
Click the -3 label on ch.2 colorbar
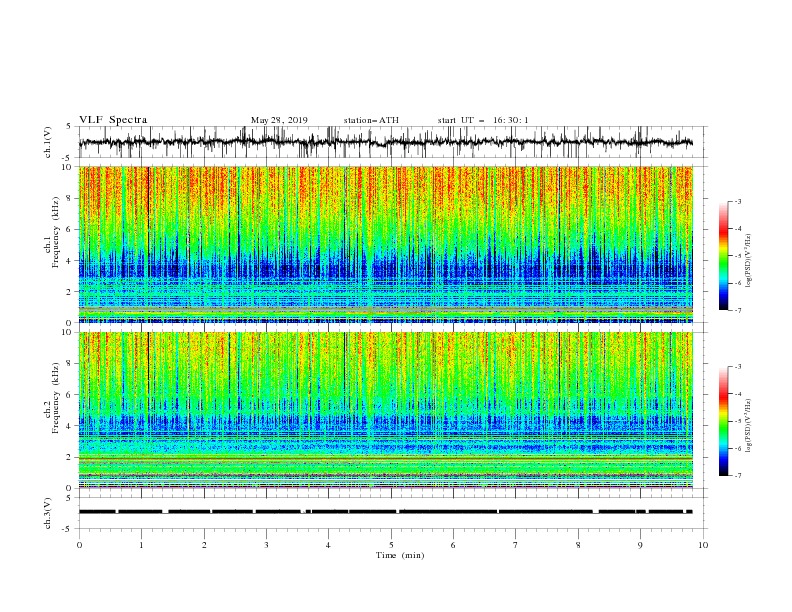[x=738, y=367]
